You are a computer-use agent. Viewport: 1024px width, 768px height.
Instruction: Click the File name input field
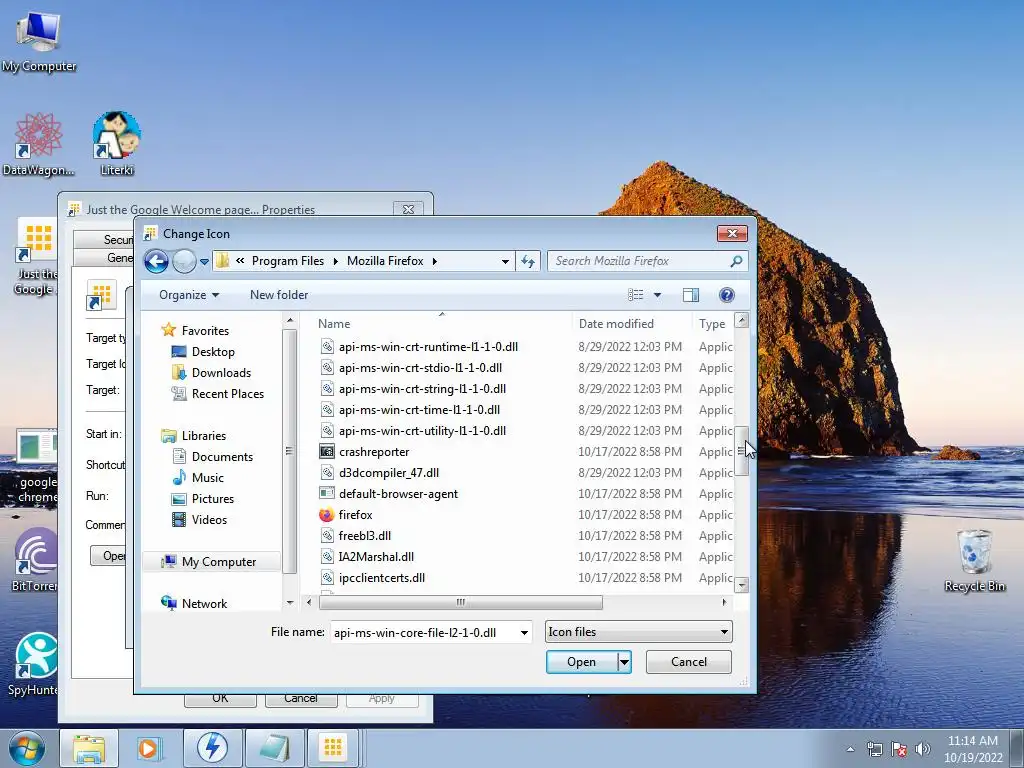[x=424, y=632]
